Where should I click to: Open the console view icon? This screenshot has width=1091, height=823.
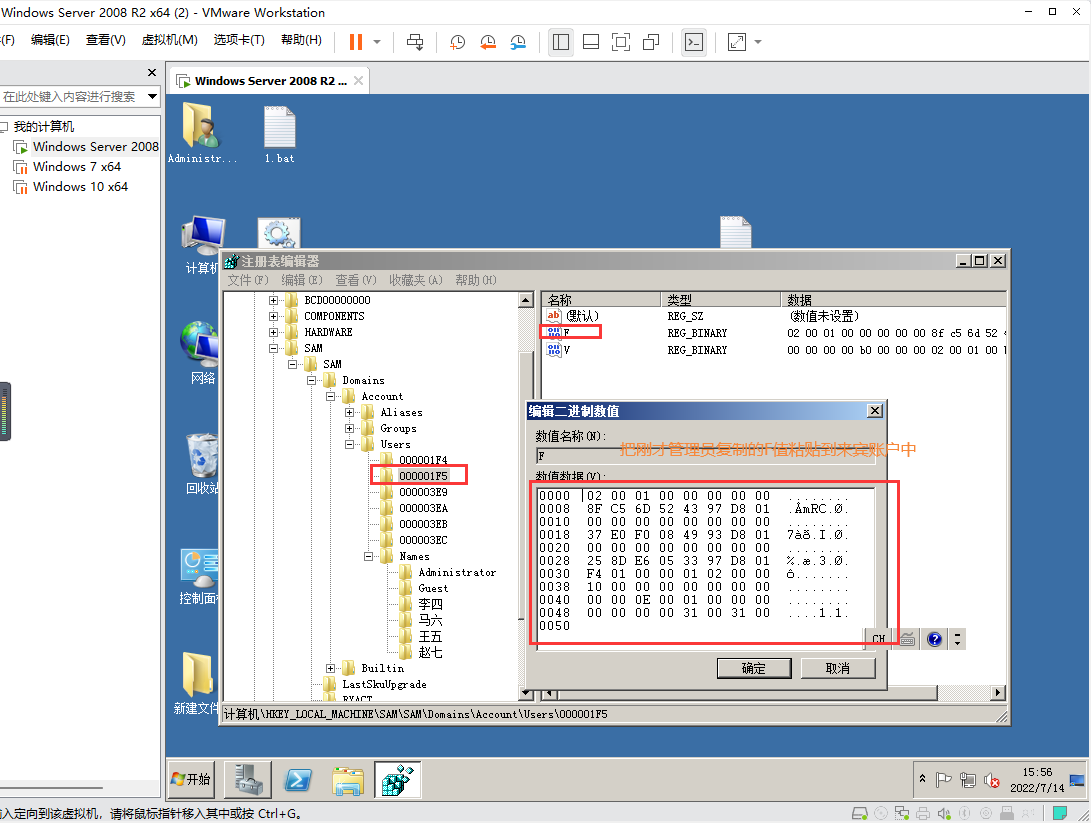click(x=694, y=42)
